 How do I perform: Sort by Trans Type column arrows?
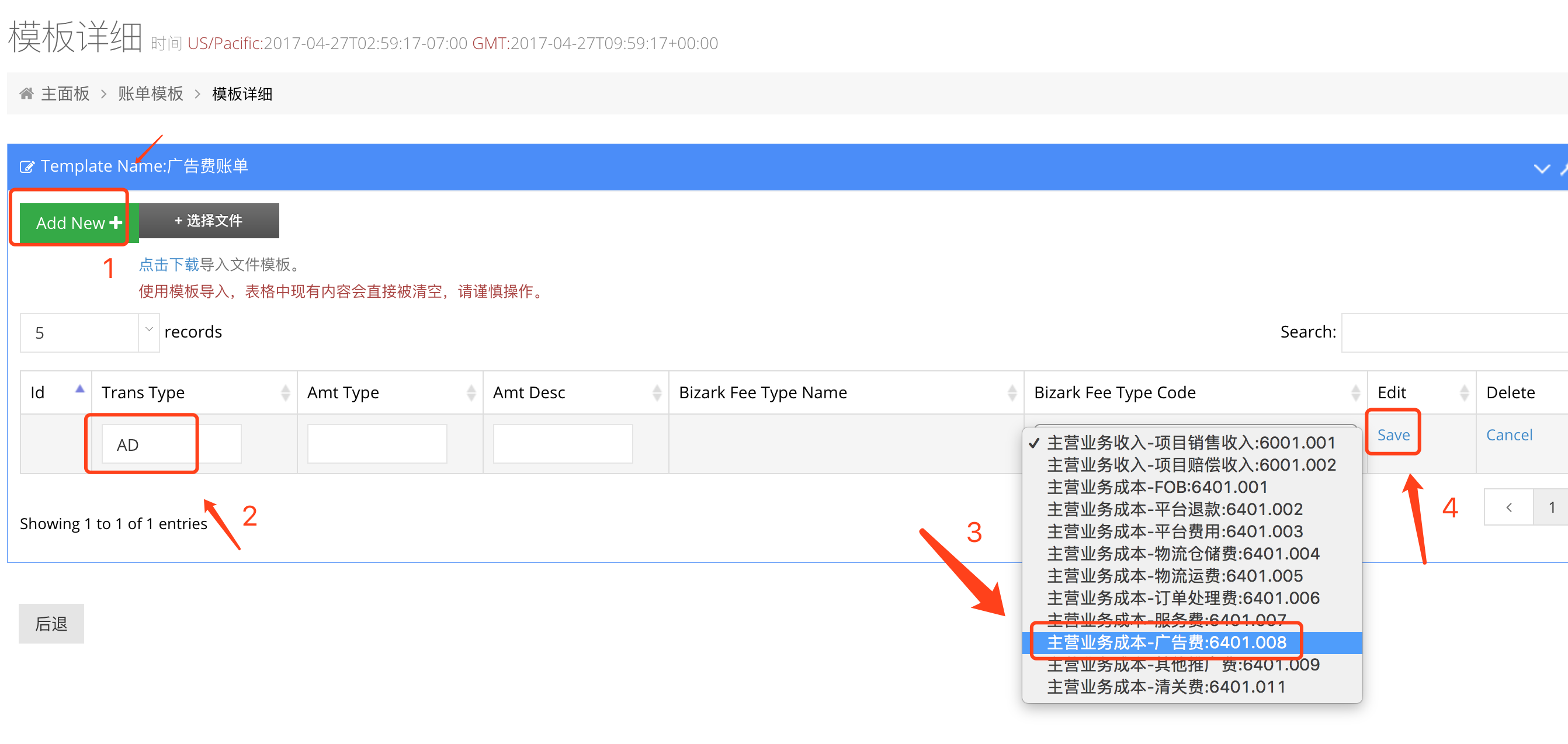pos(285,393)
